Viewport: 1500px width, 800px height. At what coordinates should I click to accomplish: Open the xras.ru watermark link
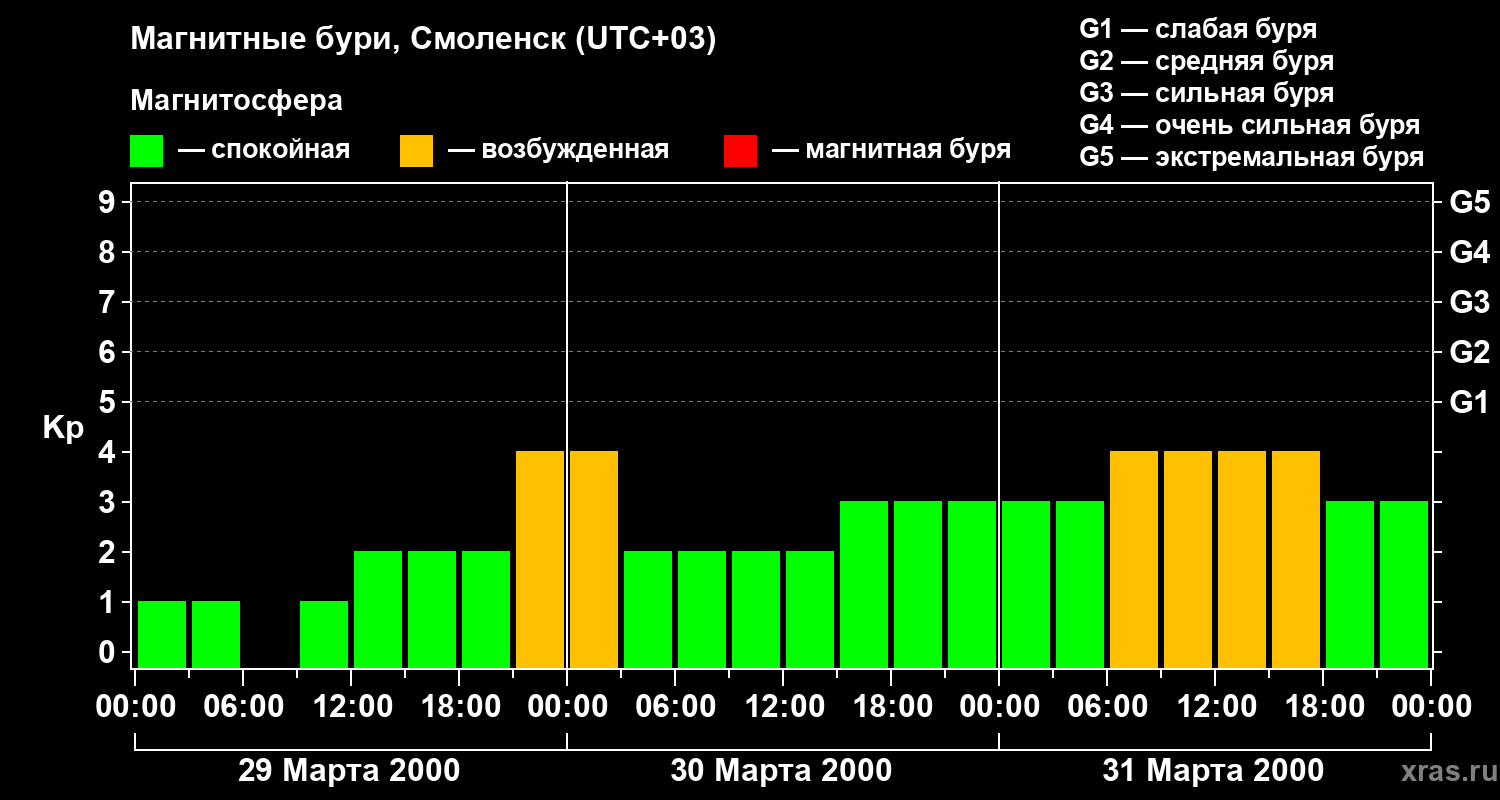point(1444,771)
